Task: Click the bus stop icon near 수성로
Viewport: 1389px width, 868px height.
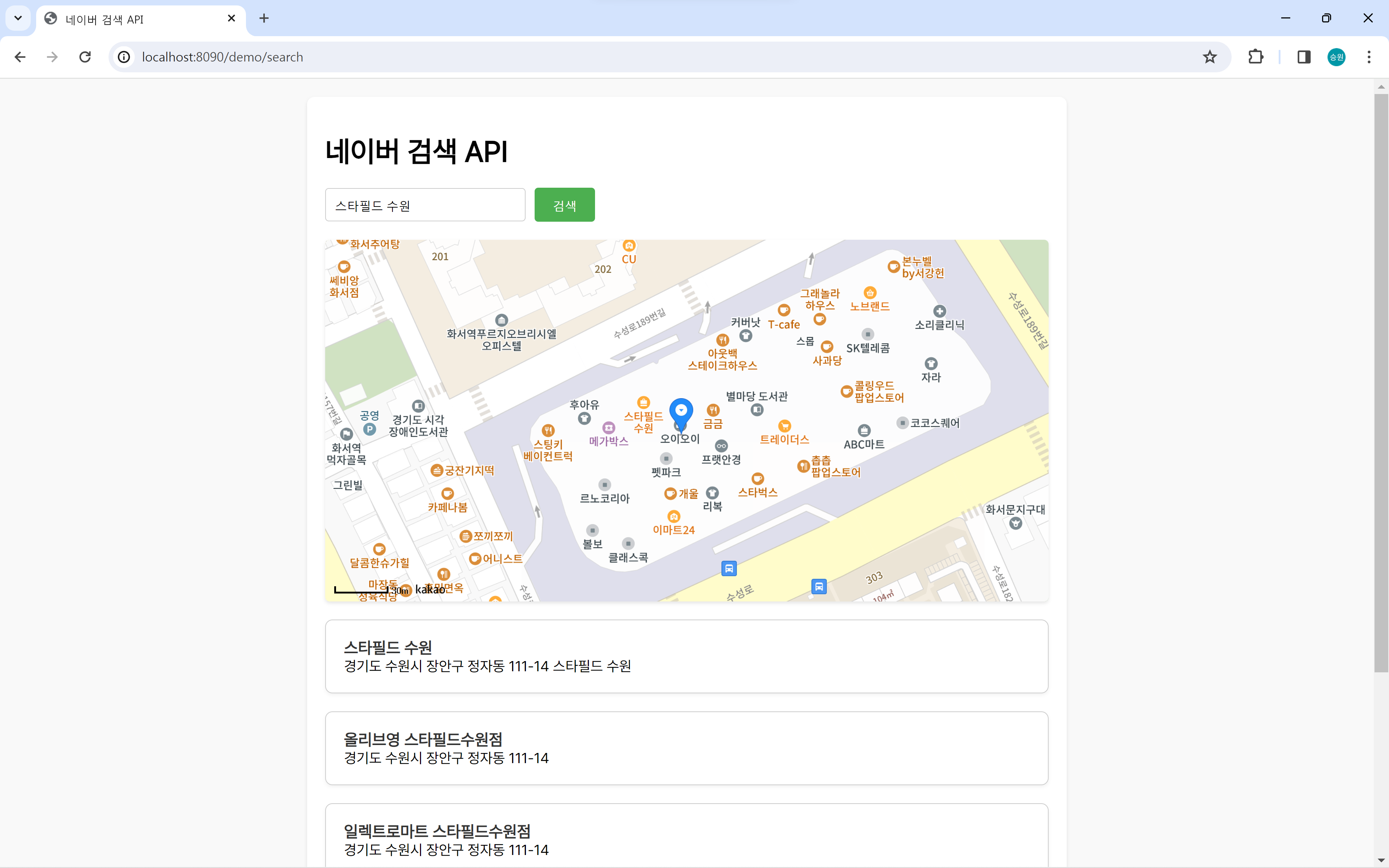Action: coord(729,568)
